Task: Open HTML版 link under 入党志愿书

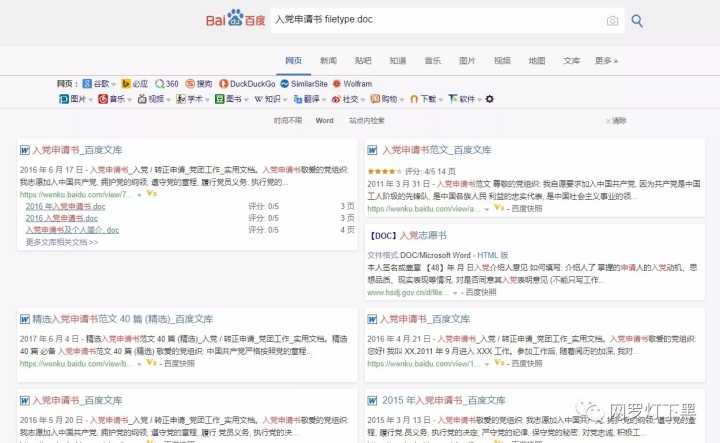Action: point(492,255)
